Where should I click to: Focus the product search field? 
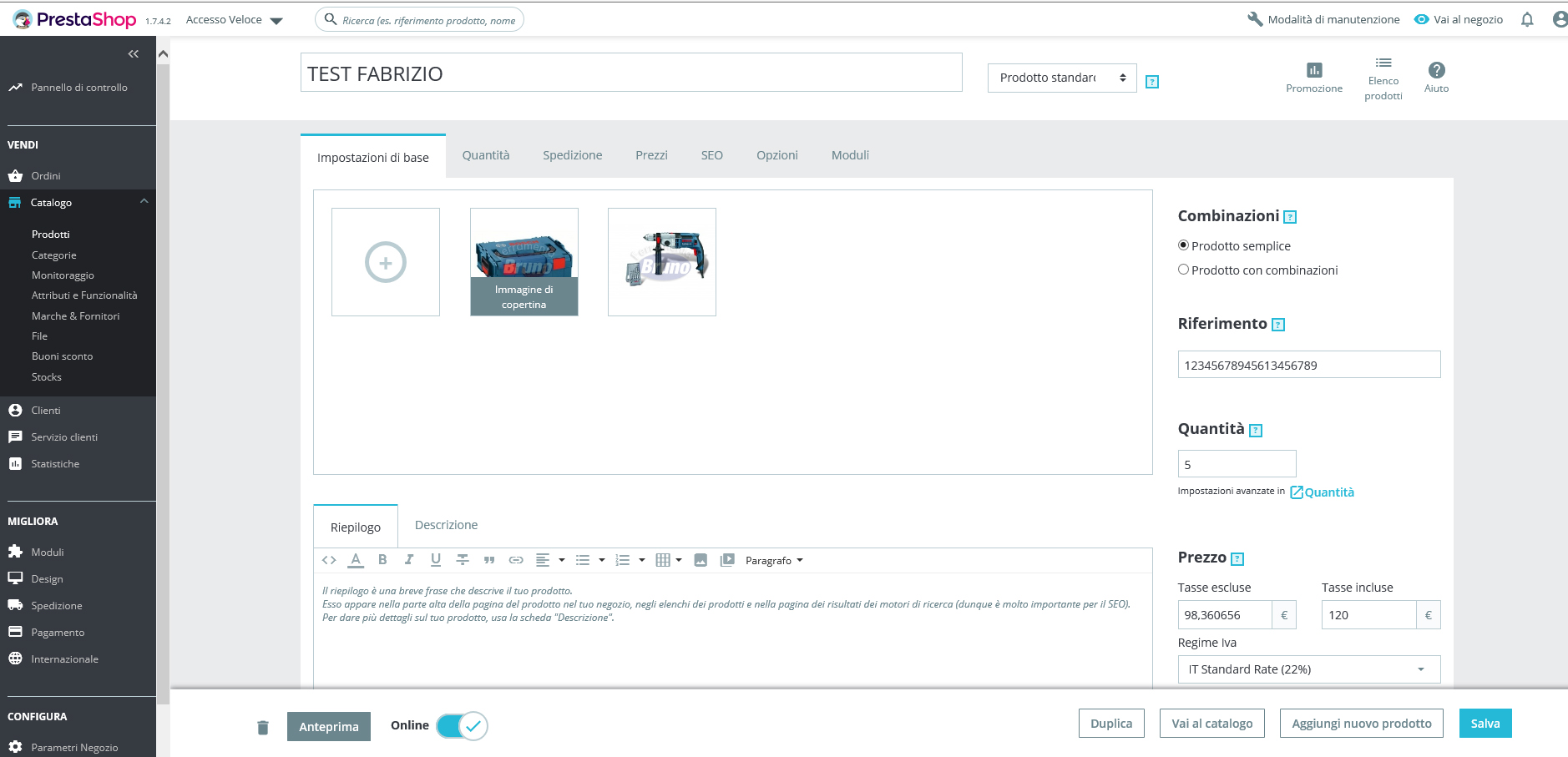[x=419, y=20]
